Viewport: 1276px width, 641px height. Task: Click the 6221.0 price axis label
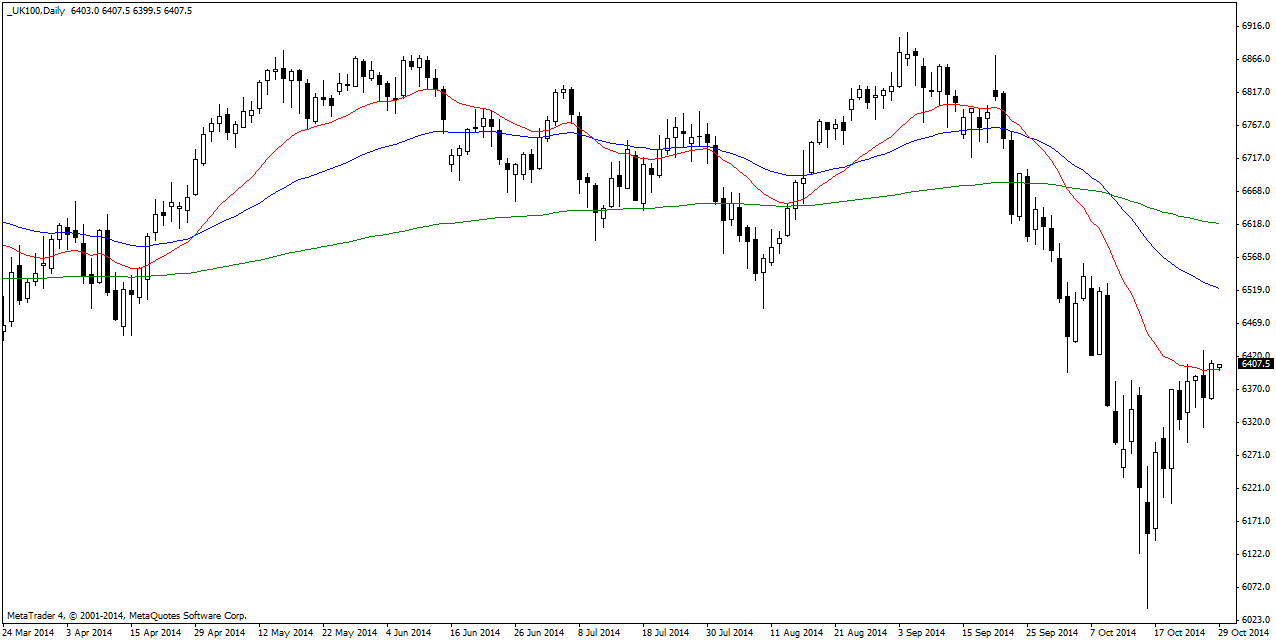pos(1255,488)
